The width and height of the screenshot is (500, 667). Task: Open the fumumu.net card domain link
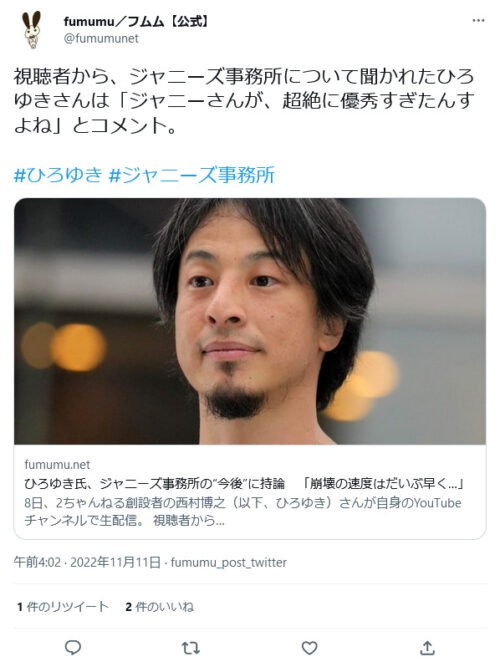57,465
